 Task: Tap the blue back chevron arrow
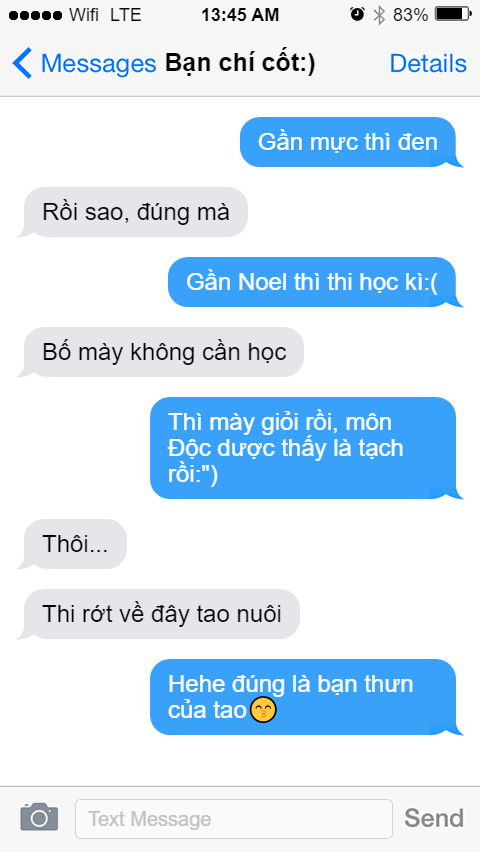[x=22, y=63]
